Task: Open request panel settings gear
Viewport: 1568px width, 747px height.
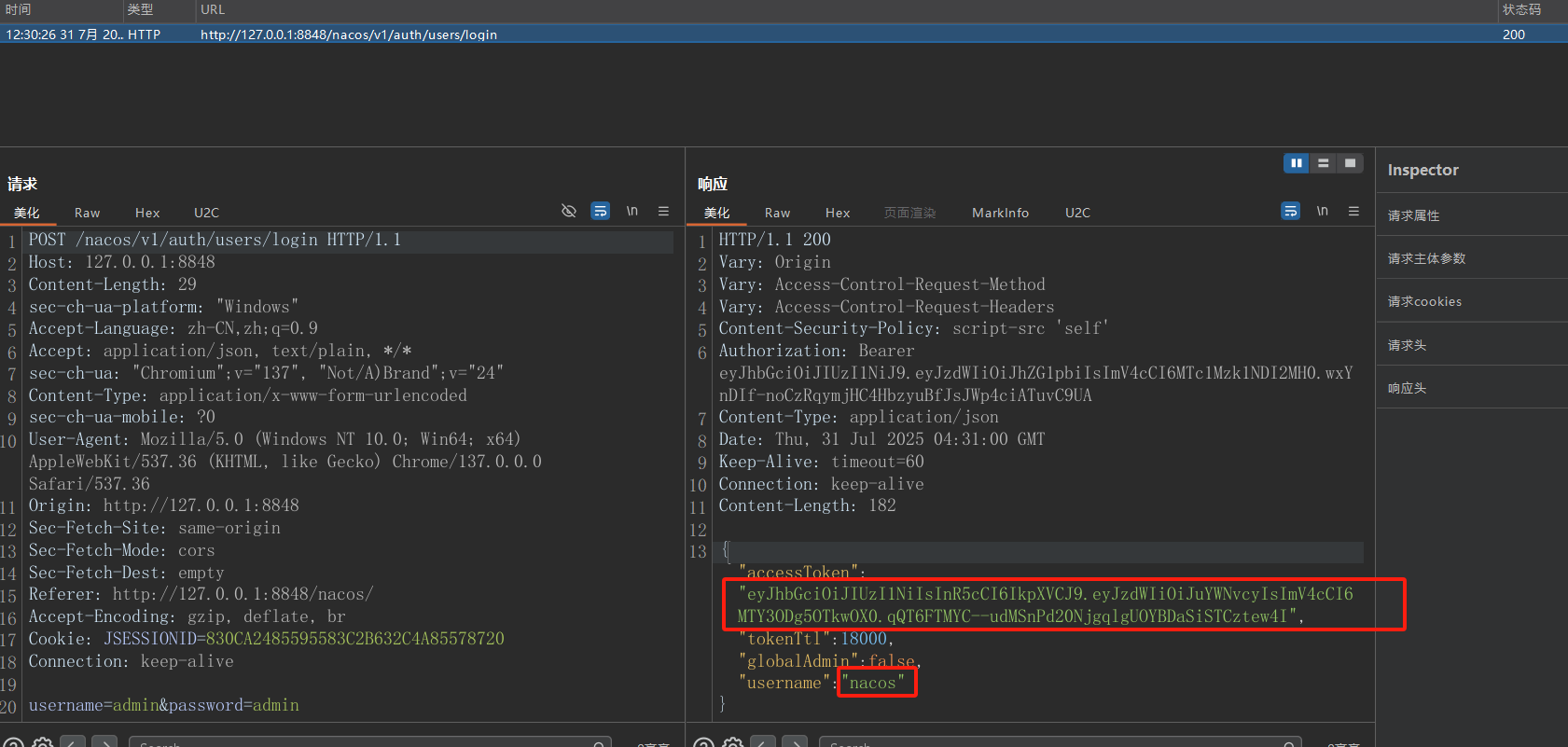Action: [43, 742]
